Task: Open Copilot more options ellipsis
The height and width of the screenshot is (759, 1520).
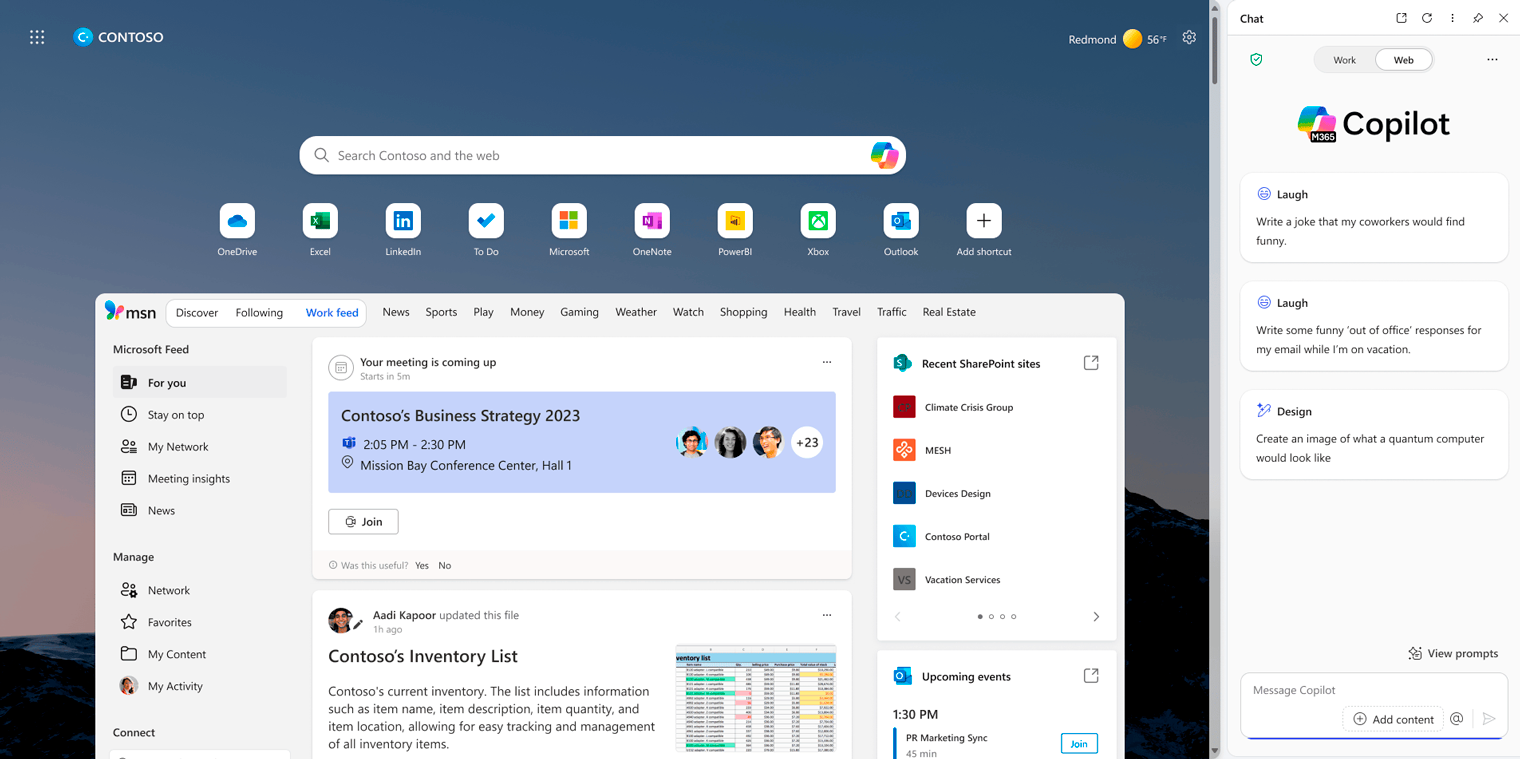Action: (1492, 60)
